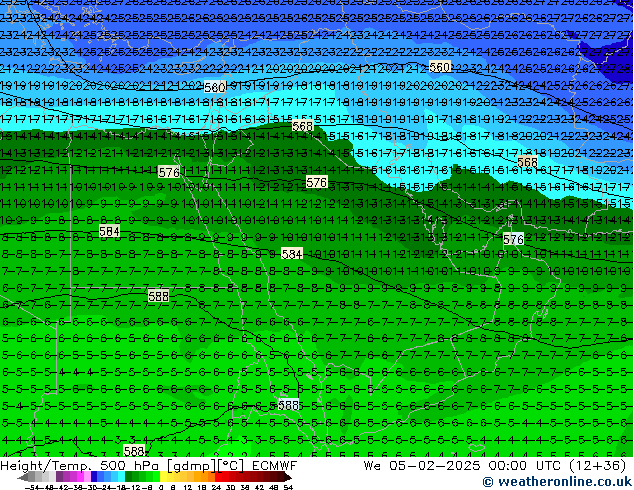
Task: Click the rightmost '568' contour label
Action: [x=527, y=162]
